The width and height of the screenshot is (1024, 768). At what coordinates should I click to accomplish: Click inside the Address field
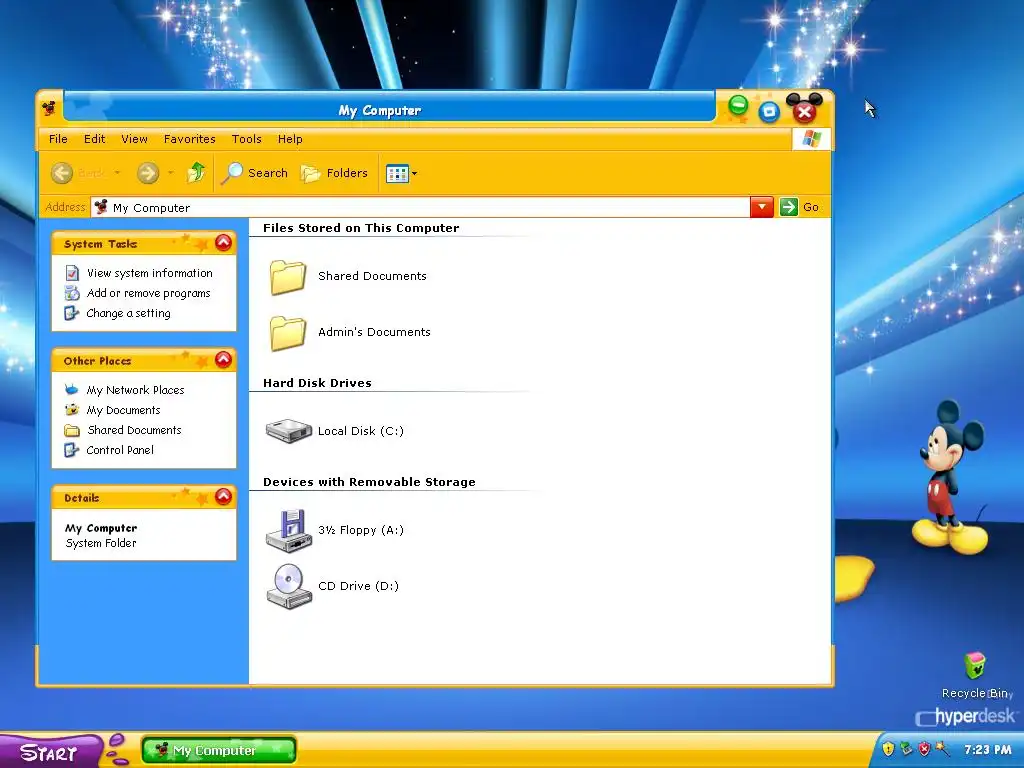click(x=420, y=207)
